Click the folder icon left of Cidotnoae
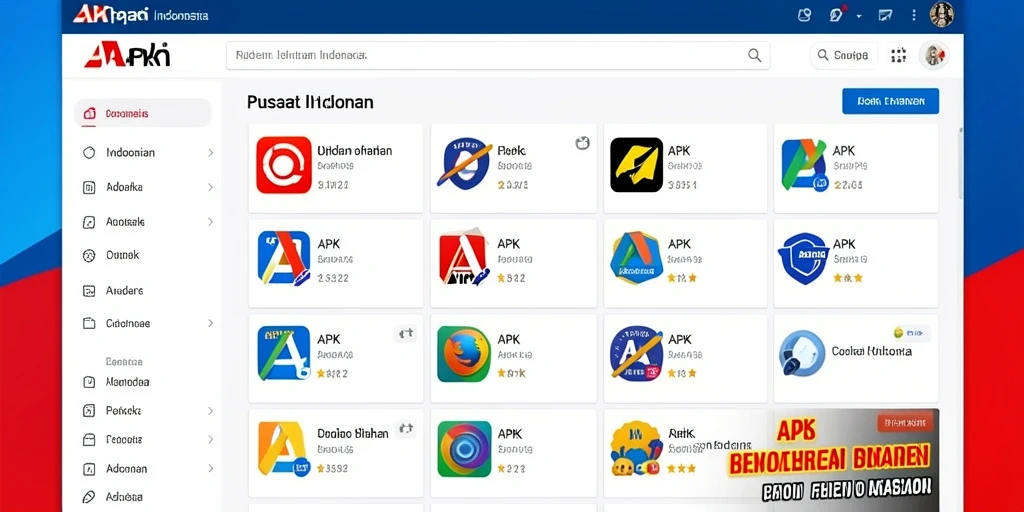Image resolution: width=1024 pixels, height=512 pixels. pyautogui.click(x=89, y=323)
